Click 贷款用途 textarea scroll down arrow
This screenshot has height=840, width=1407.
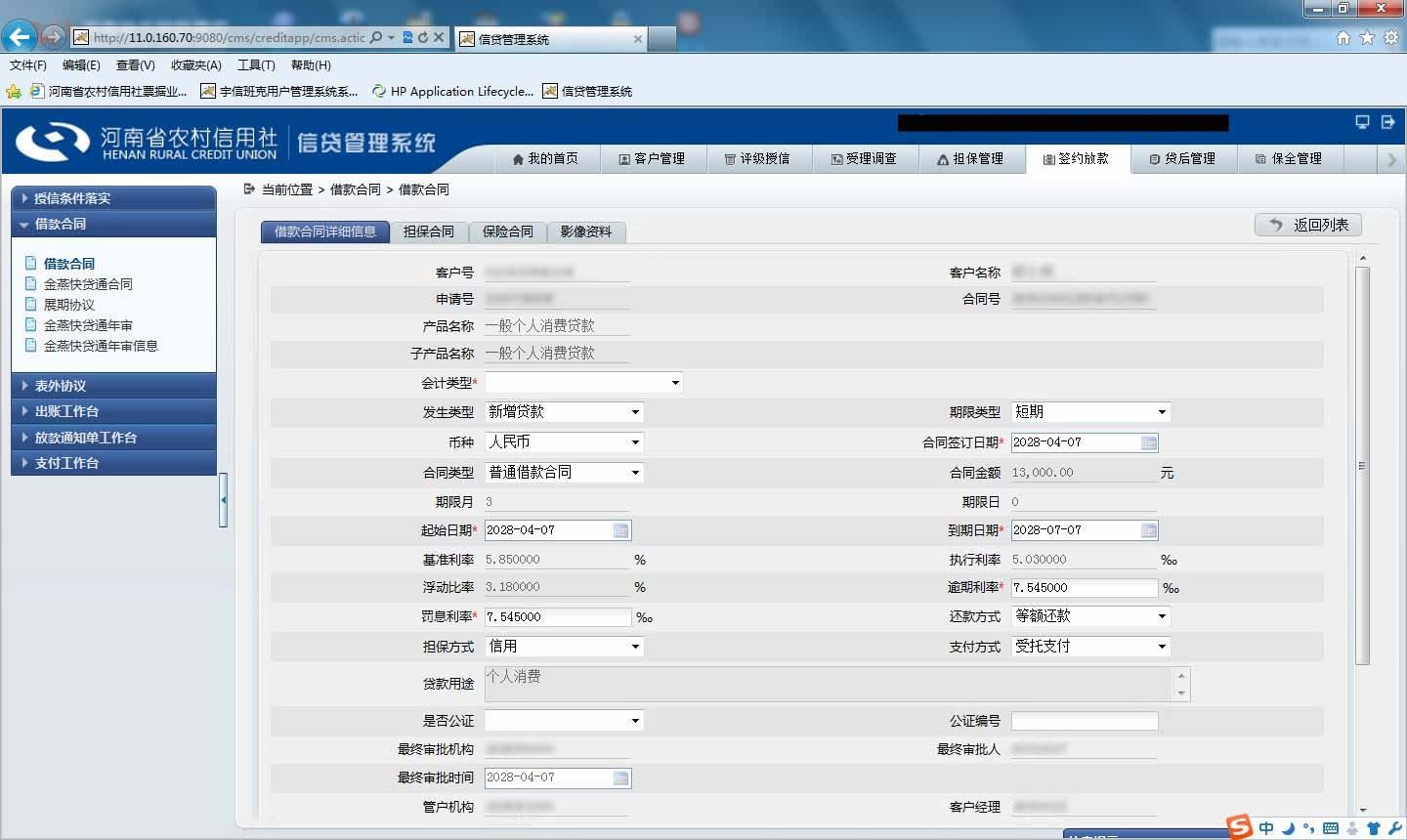coord(1181,693)
